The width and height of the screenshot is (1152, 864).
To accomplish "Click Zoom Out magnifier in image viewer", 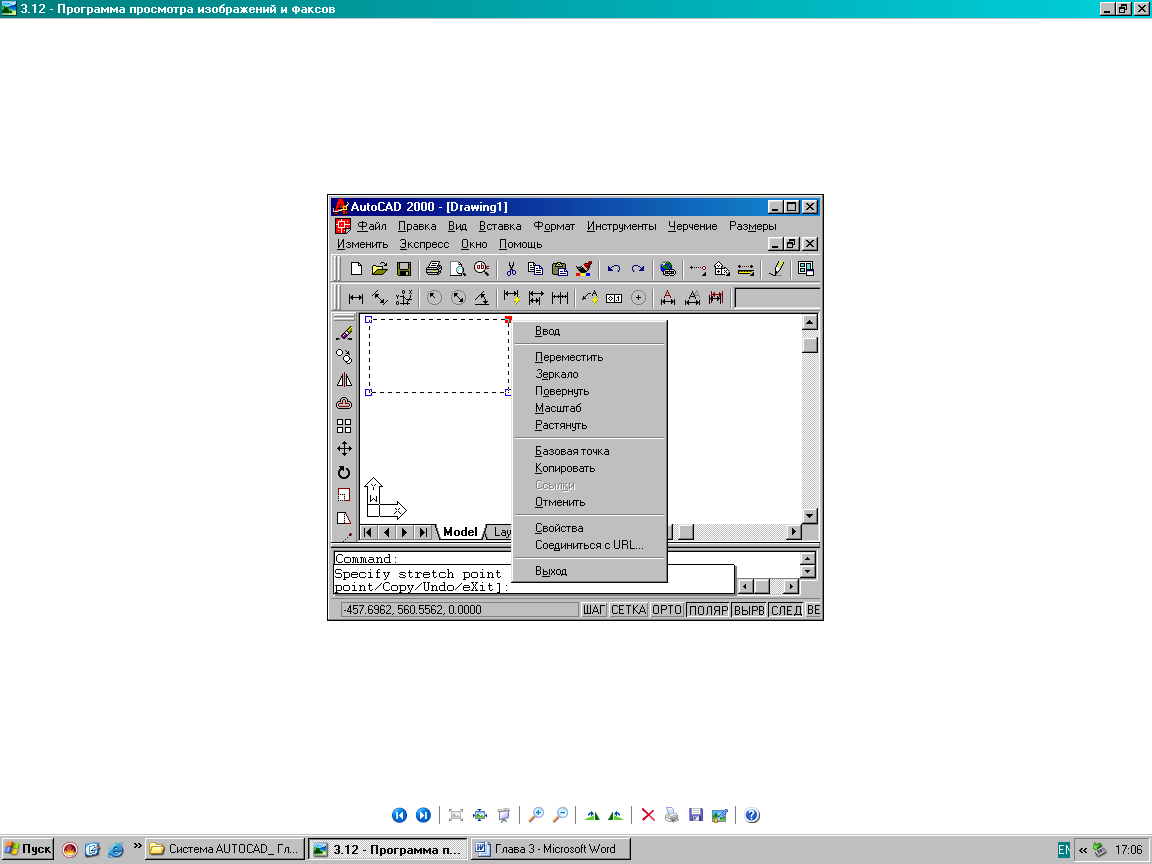I will [560, 815].
